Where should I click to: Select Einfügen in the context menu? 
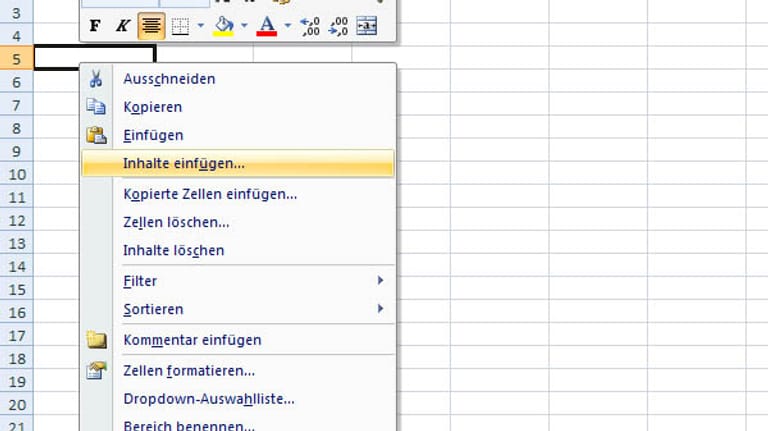238,135
